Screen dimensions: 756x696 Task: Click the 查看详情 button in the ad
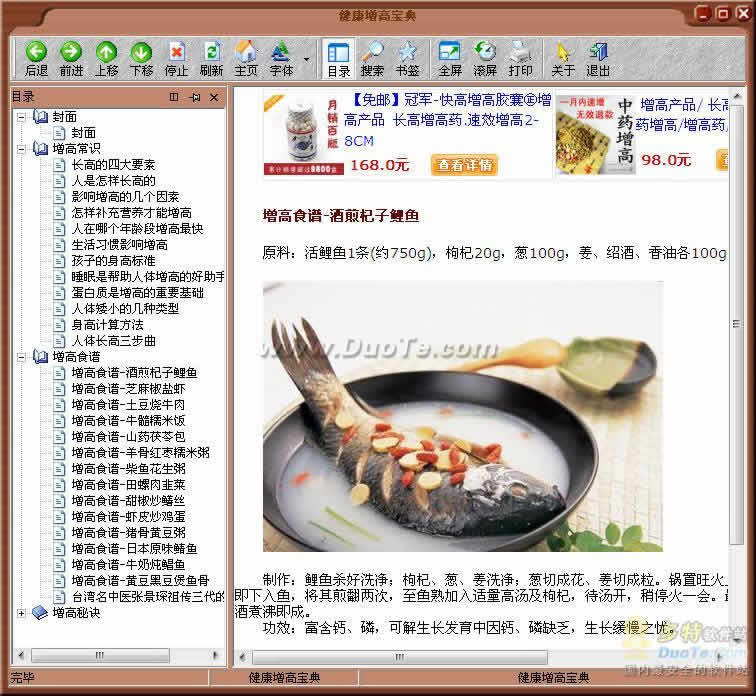(464, 164)
